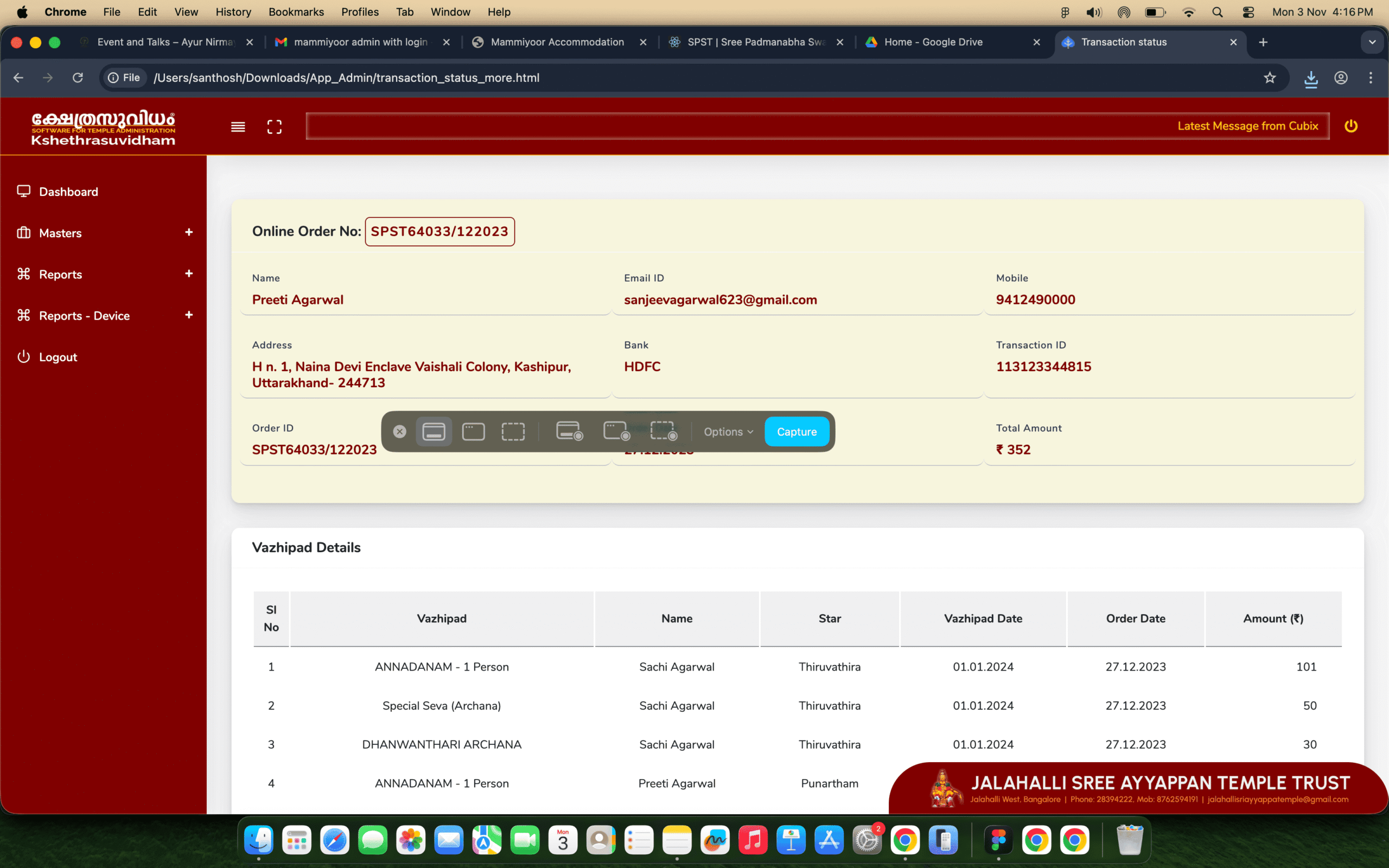The width and height of the screenshot is (1389, 868).
Task: Close the screenshot toolbar
Action: 399,432
